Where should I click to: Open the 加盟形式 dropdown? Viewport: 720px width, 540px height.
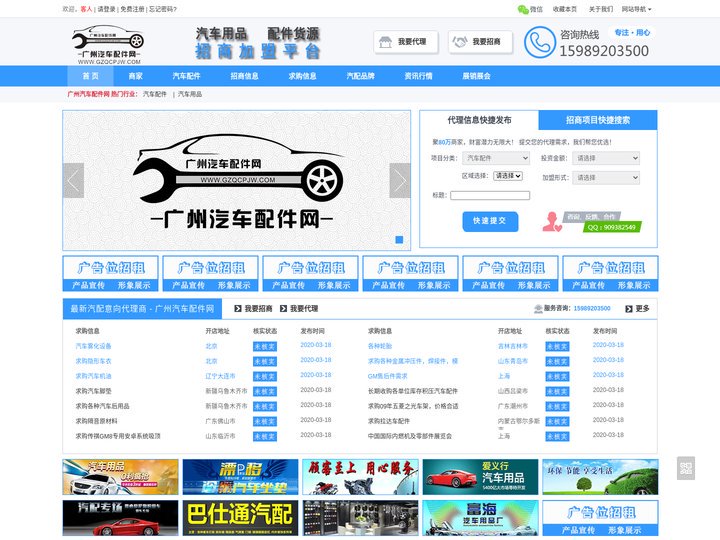[606, 178]
